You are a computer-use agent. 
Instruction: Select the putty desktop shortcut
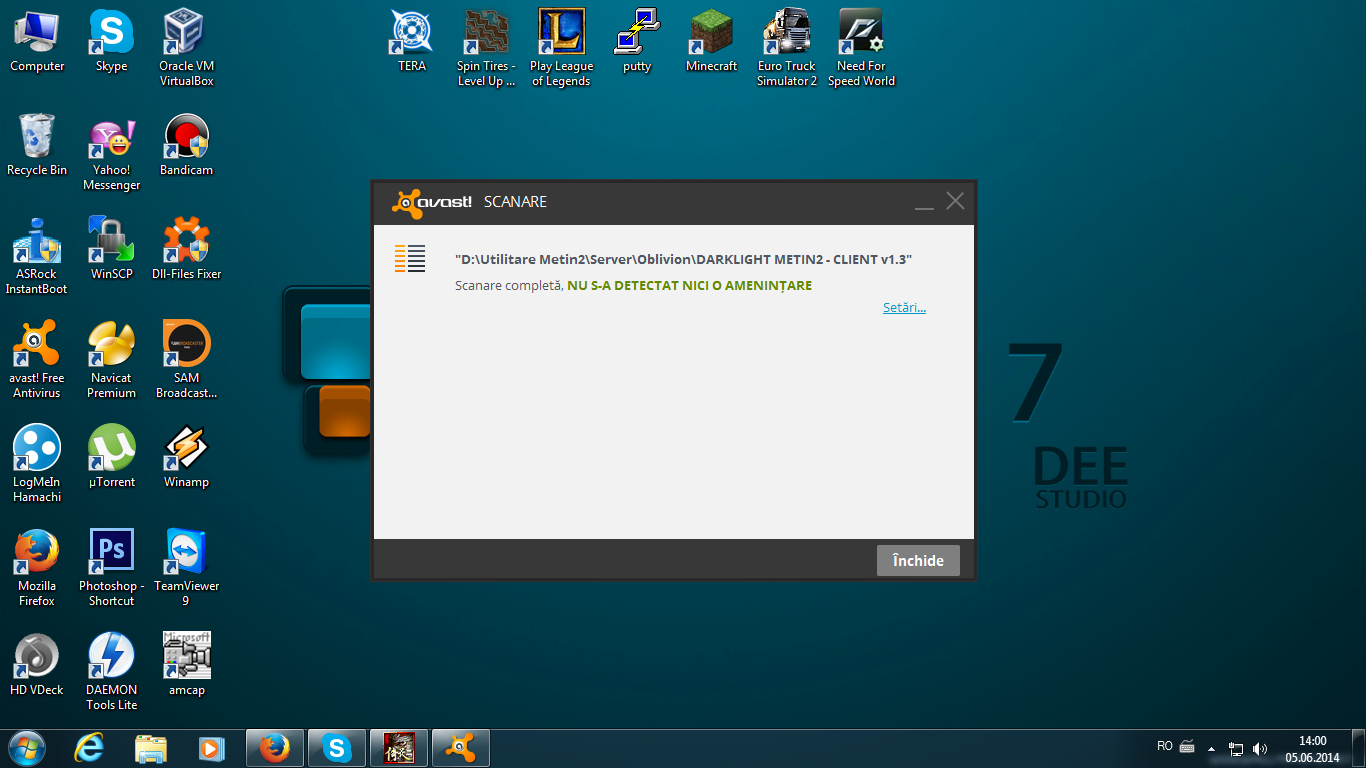point(636,42)
